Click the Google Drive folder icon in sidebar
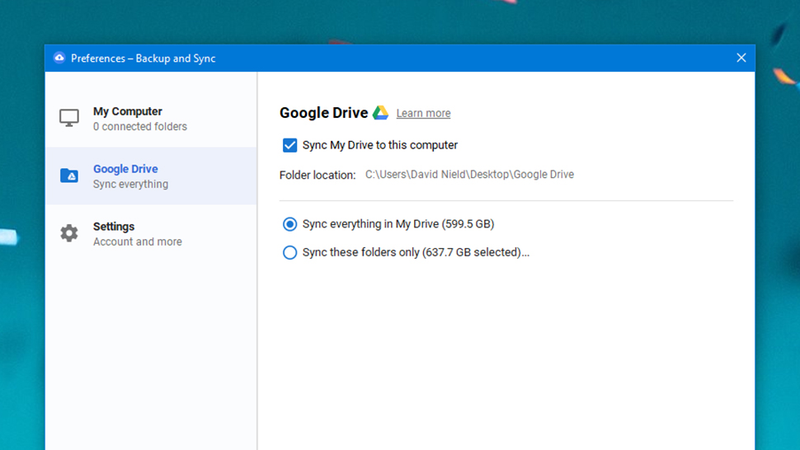The image size is (800, 450). tap(69, 176)
